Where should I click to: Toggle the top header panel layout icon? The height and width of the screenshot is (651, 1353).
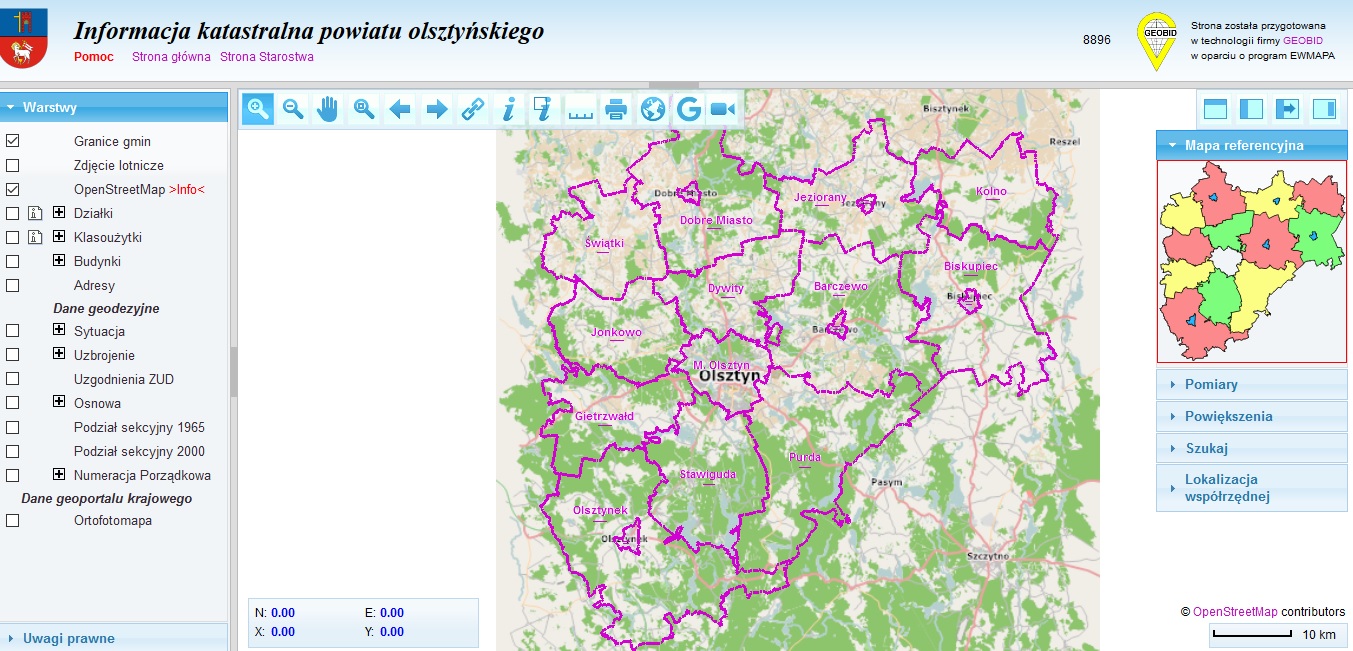1215,109
